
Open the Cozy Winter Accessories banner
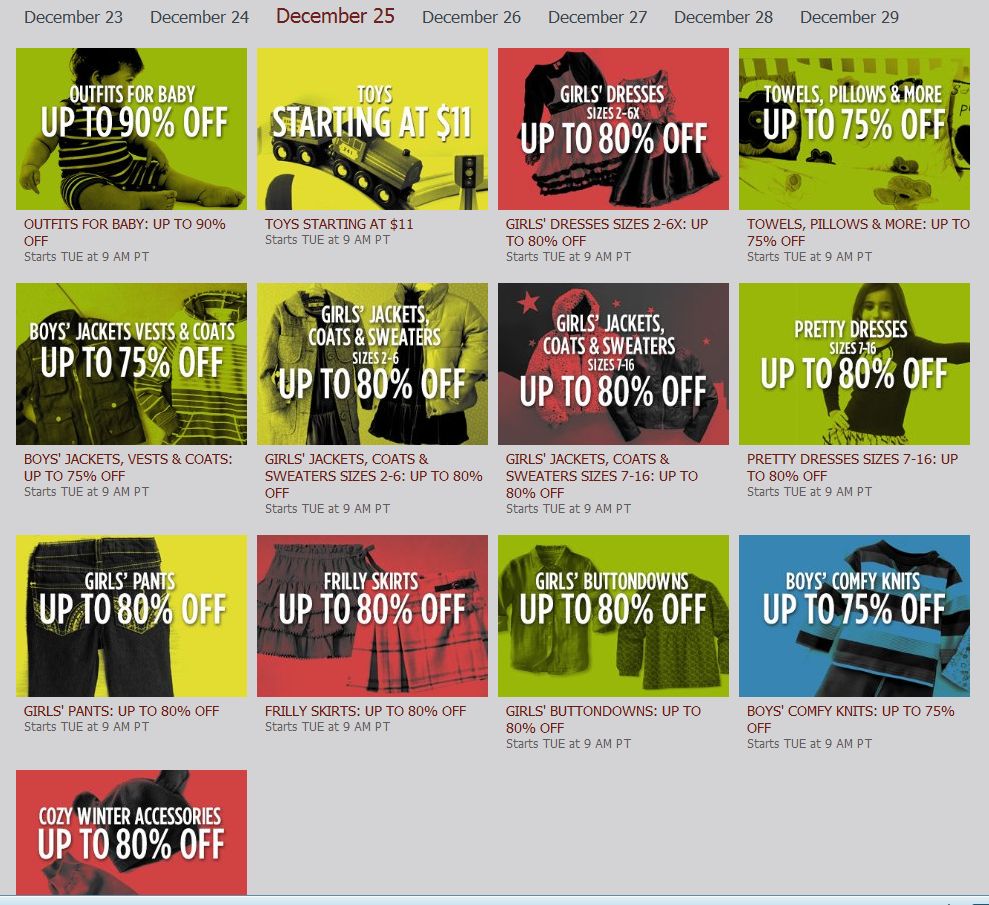click(131, 832)
